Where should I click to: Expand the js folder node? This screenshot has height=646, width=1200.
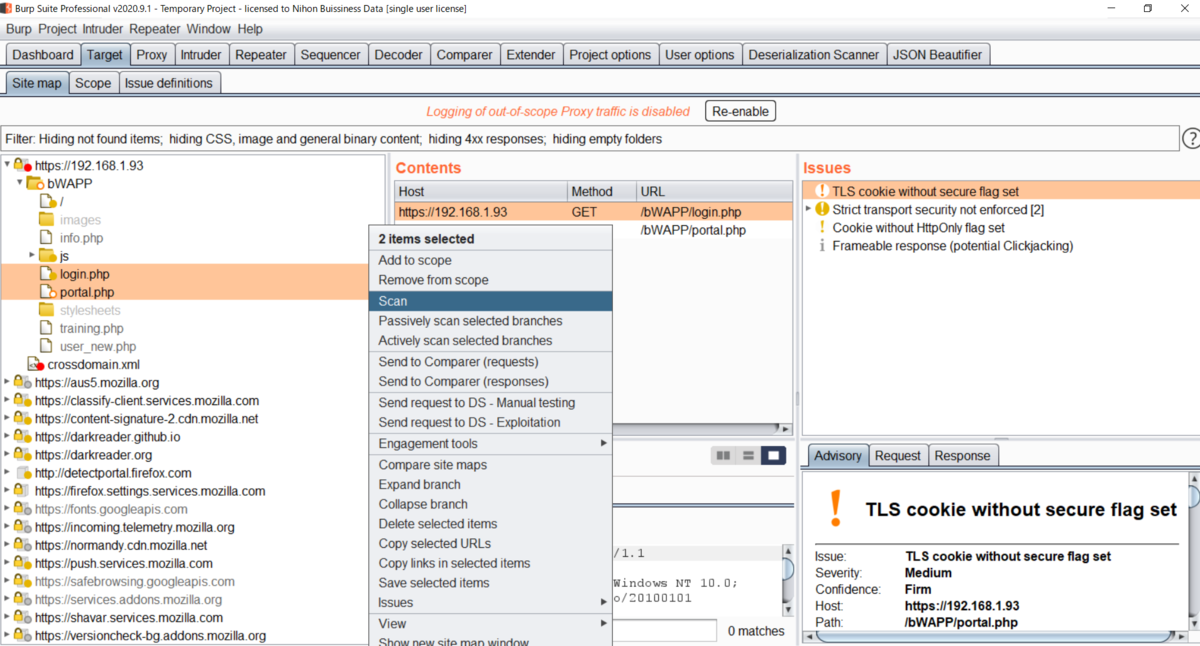(x=32, y=256)
